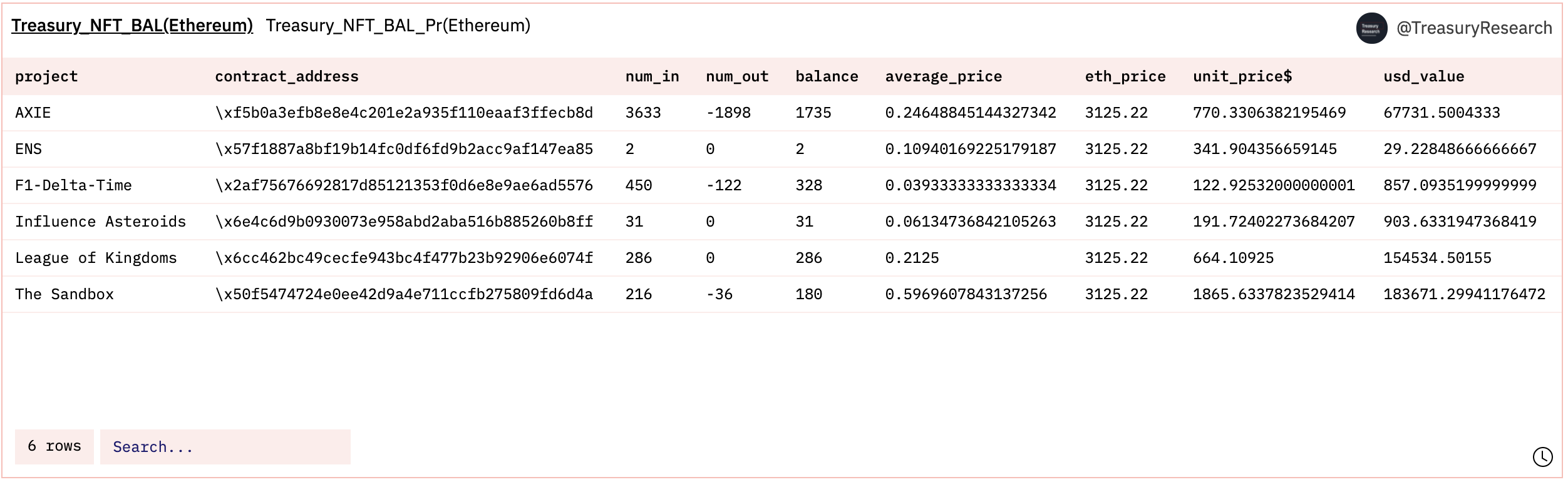Image resolution: width=1568 pixels, height=482 pixels.
Task: Click the 6 rows count label
Action: [x=54, y=446]
